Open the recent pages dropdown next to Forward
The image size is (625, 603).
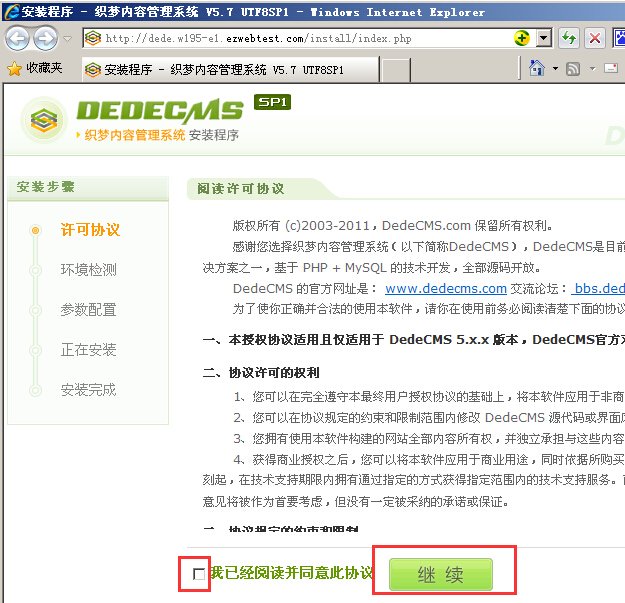(x=67, y=39)
